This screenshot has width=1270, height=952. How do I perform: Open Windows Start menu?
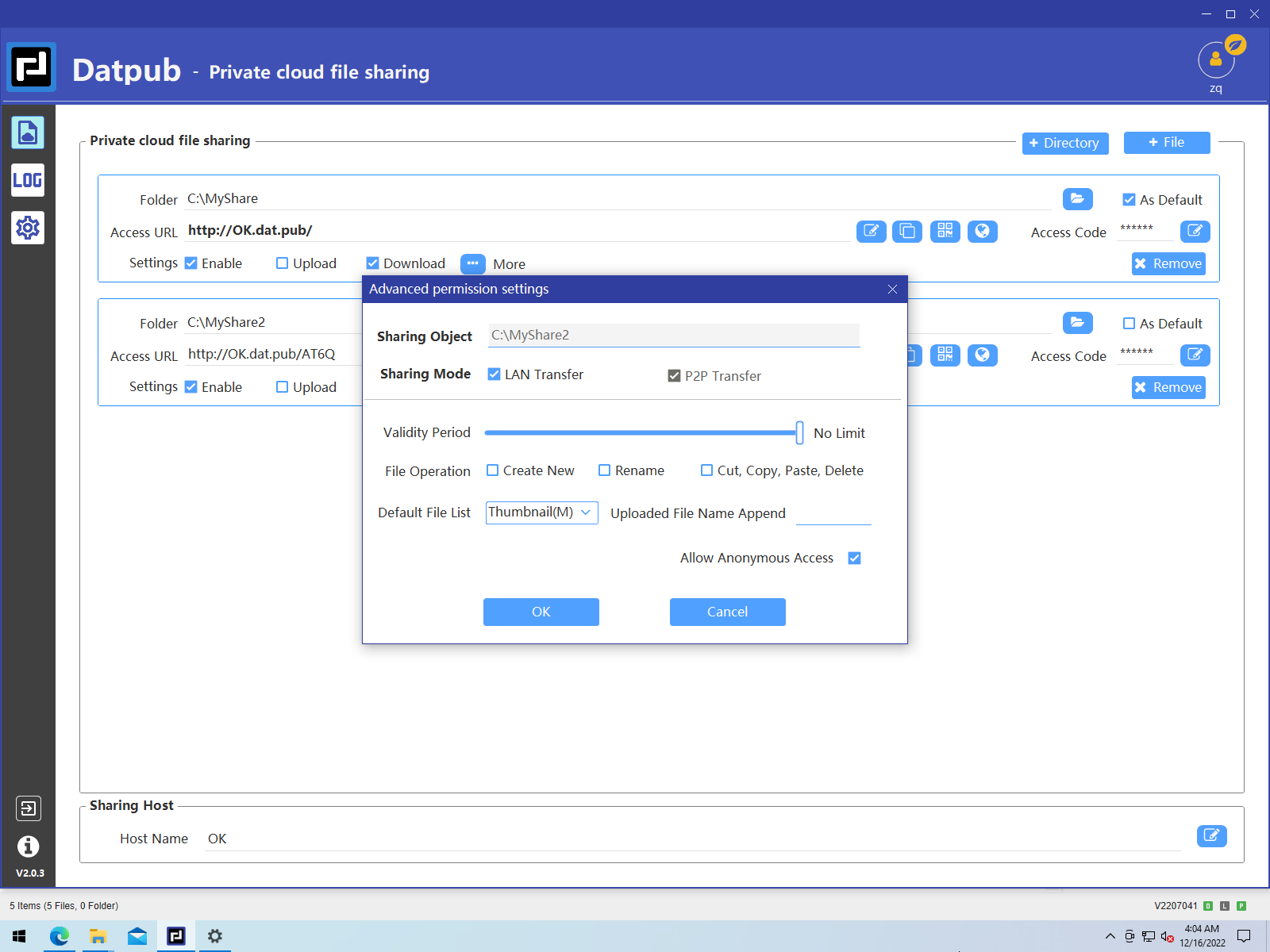click(19, 936)
